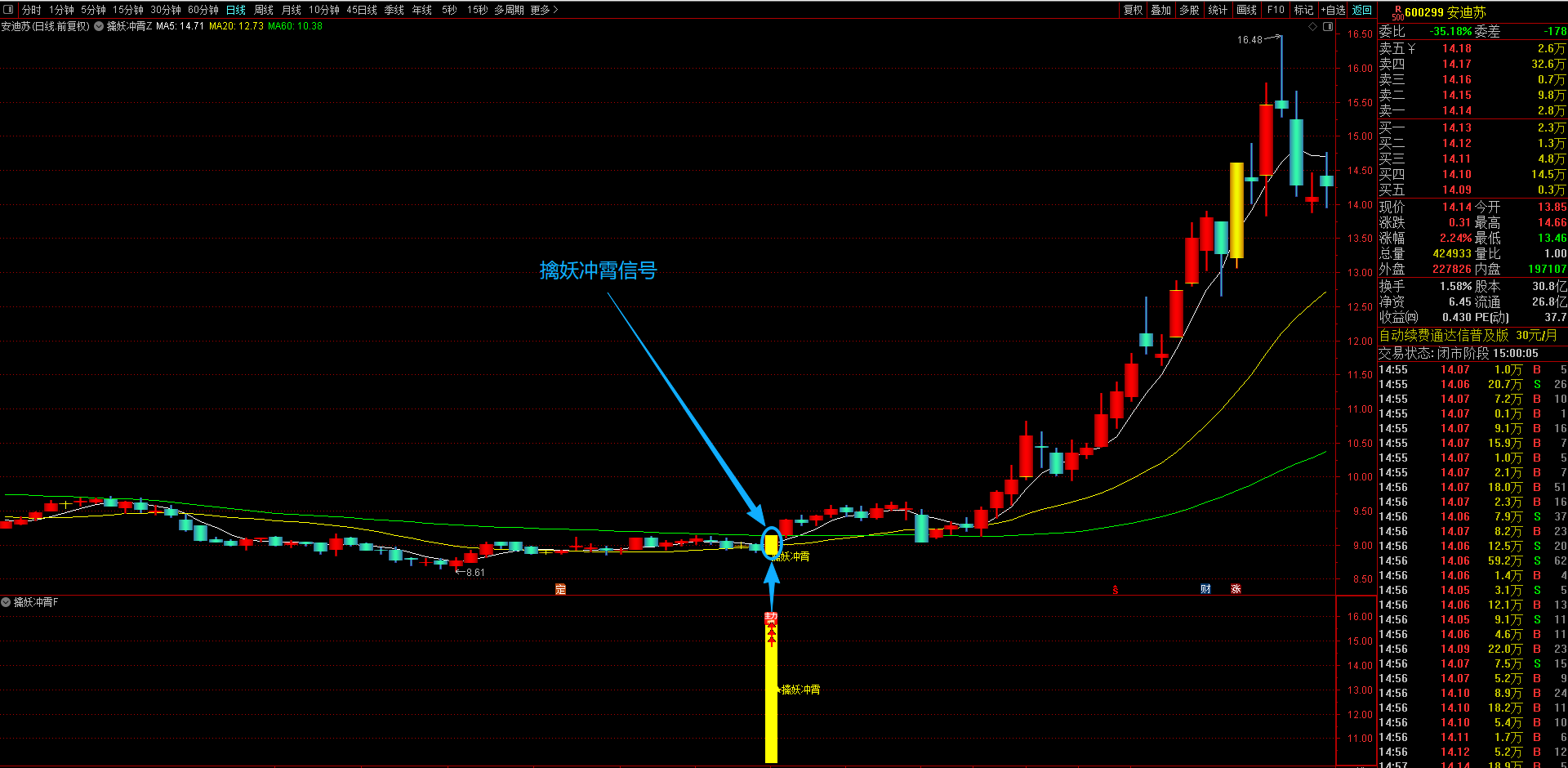The image size is (1568, 768).
Task: Click the 换手 1.58% value
Action: 1455,287
